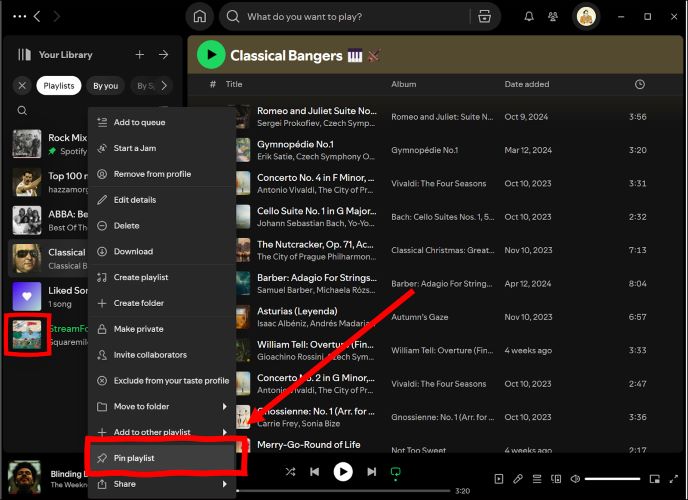The image size is (688, 500).
Task: Sort by the Album column header
Action: coord(404,84)
